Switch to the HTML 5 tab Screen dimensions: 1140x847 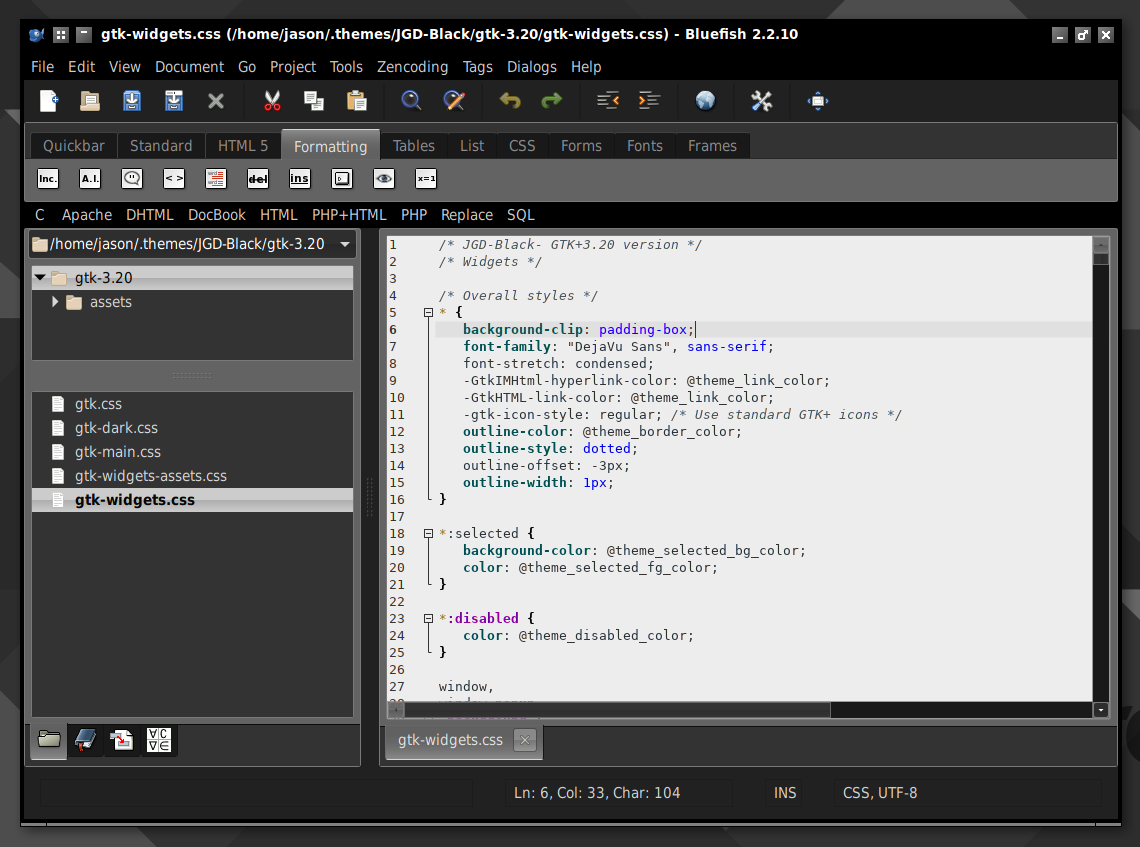point(243,145)
